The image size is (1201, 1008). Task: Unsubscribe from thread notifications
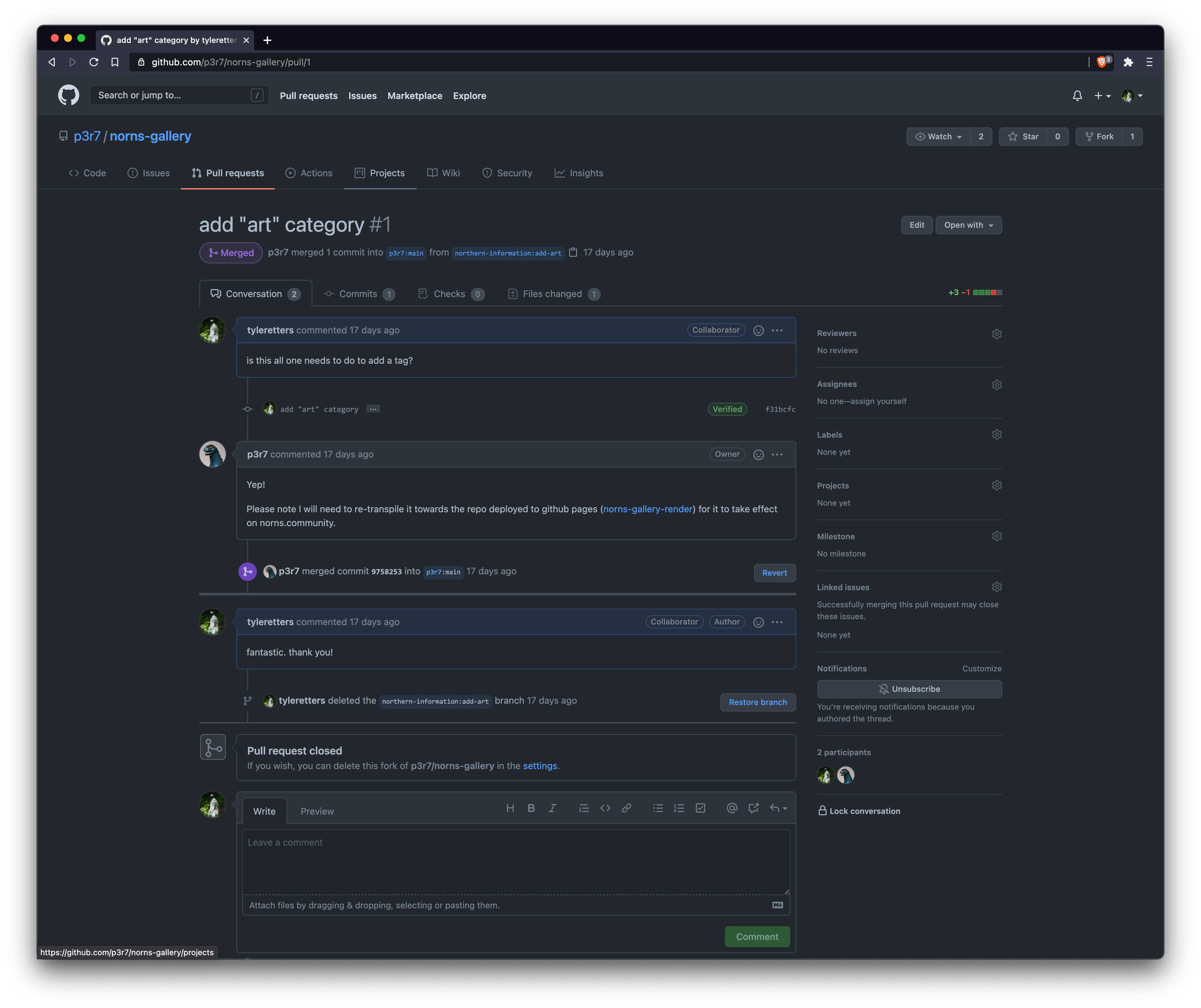coord(909,689)
